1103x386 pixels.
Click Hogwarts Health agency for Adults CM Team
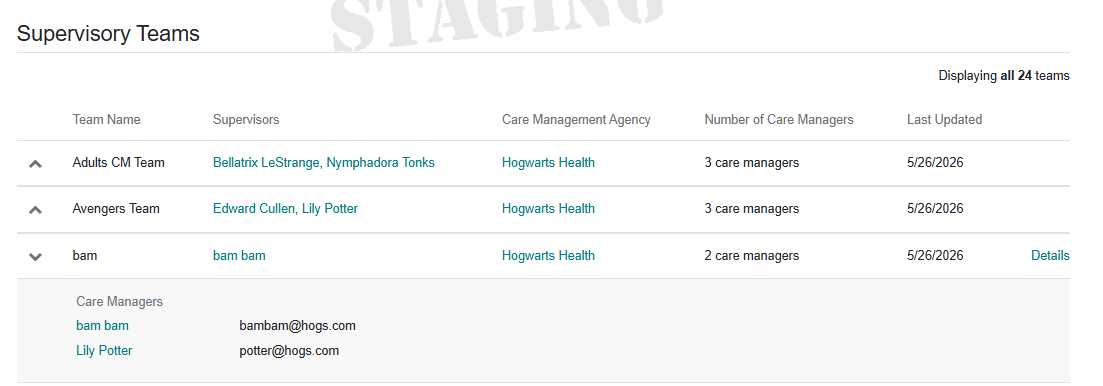point(548,162)
